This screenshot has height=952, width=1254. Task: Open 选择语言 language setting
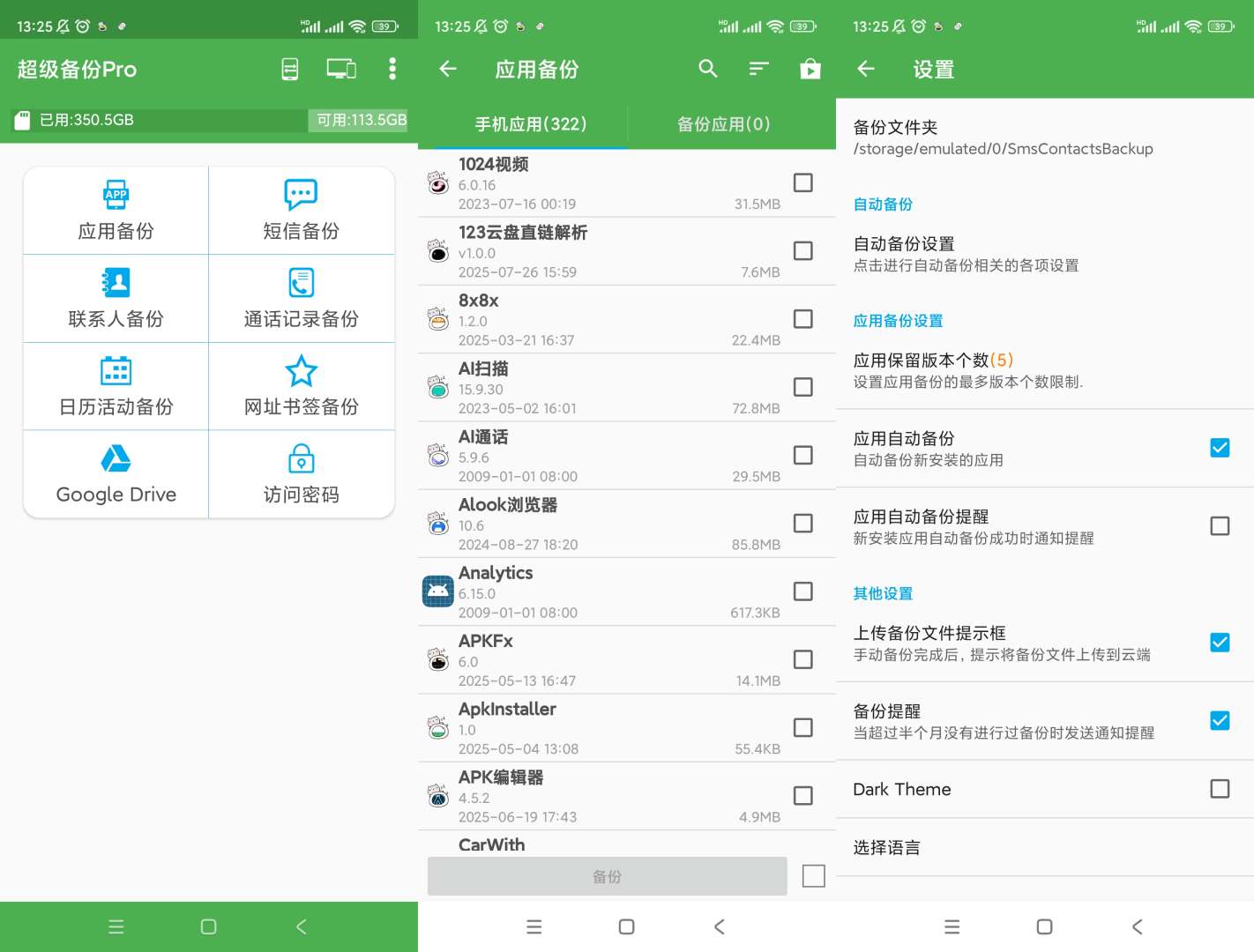1045,847
